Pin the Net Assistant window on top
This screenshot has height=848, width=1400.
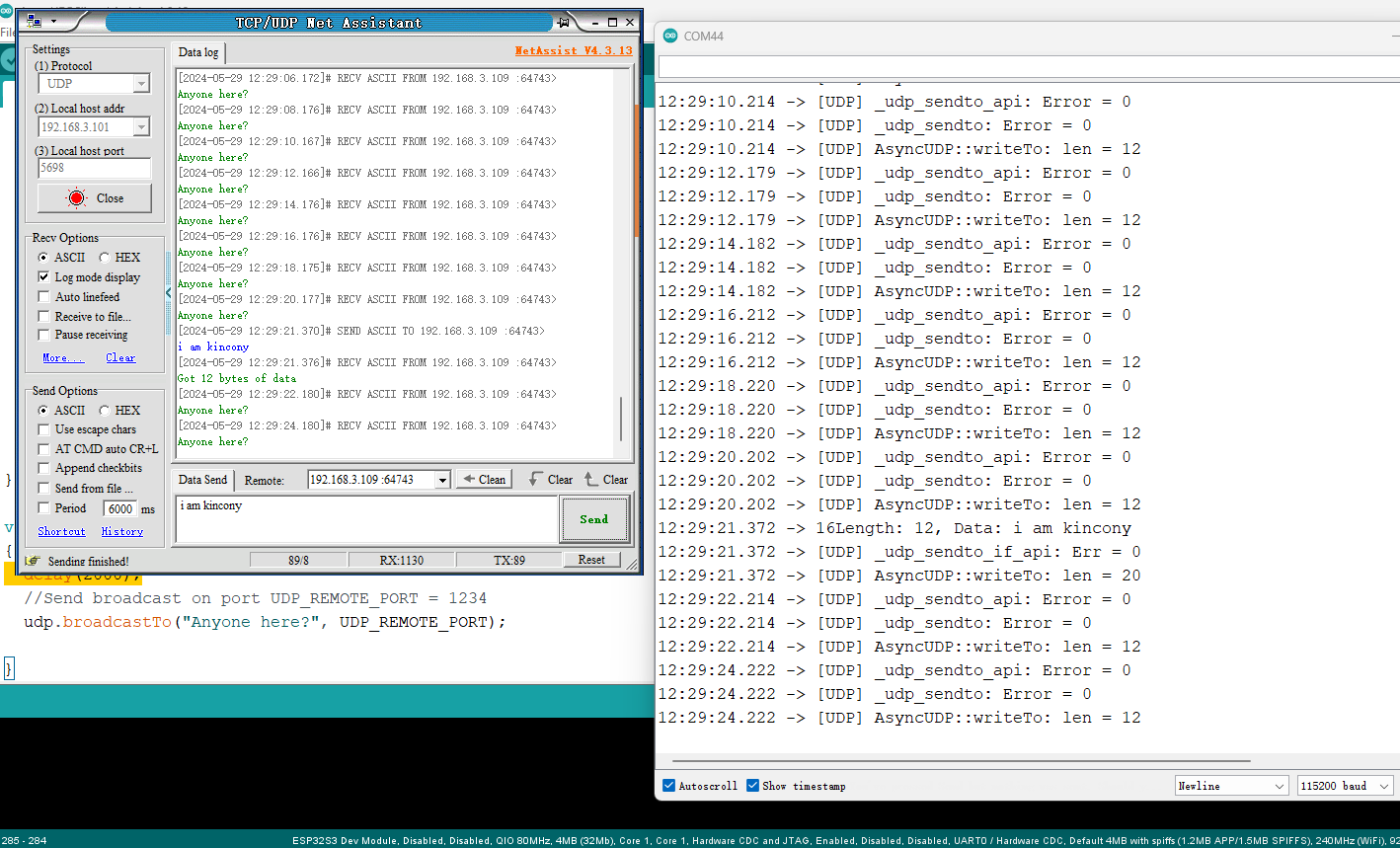564,22
